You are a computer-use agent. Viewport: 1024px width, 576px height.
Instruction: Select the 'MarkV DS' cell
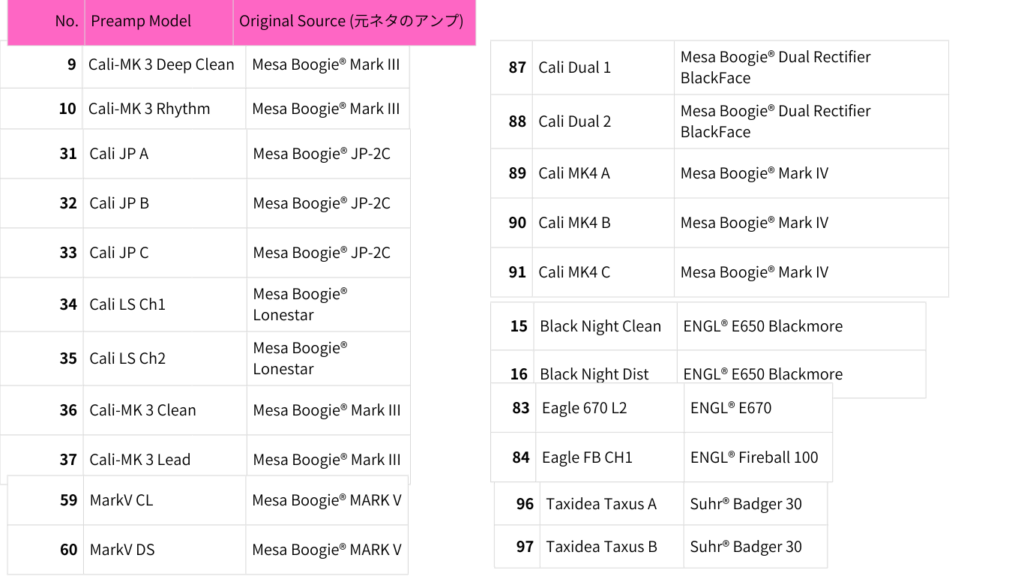click(122, 550)
